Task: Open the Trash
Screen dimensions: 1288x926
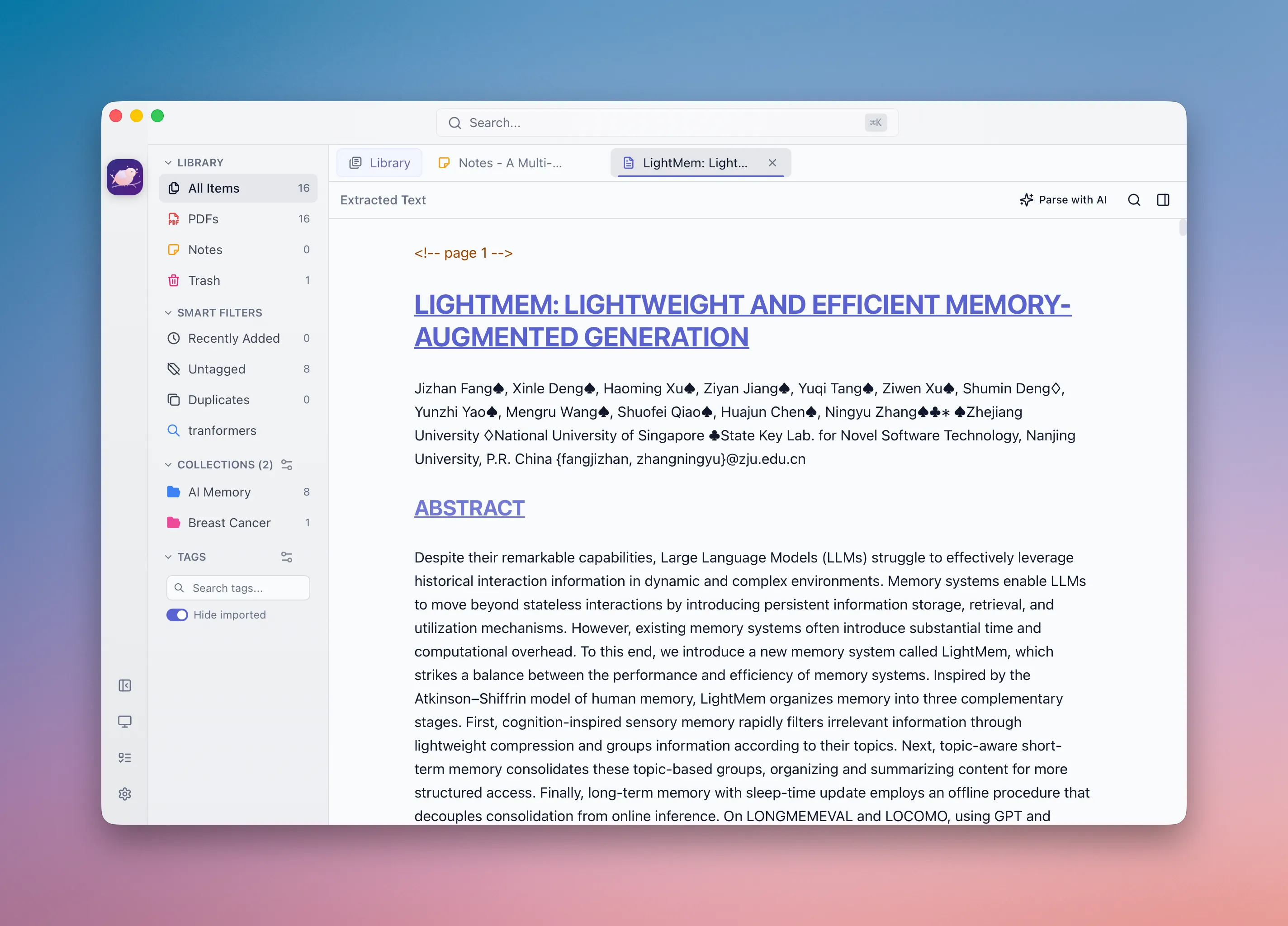Action: click(238, 280)
